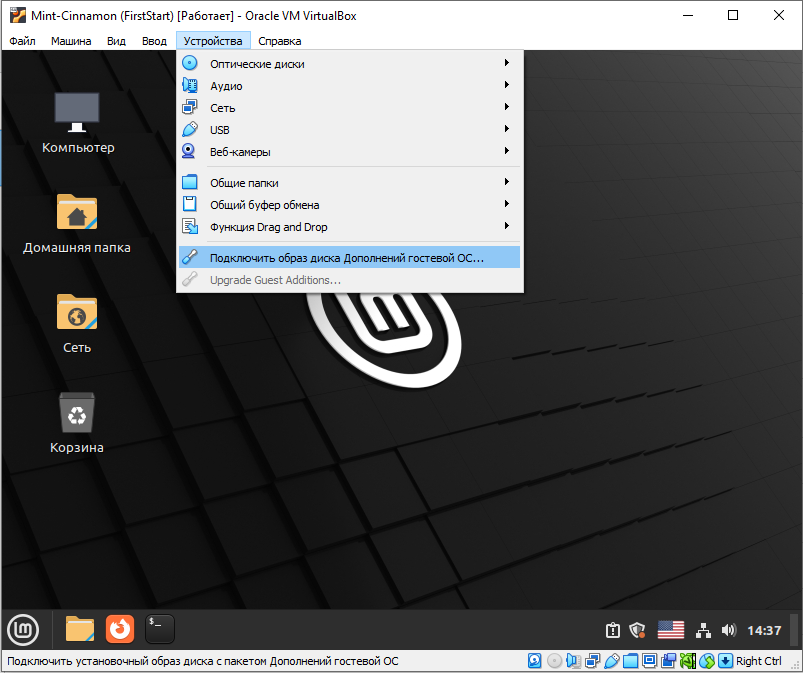This screenshot has height=673, width=803.
Task: Click the sound volume tray icon
Action: (x=728, y=630)
